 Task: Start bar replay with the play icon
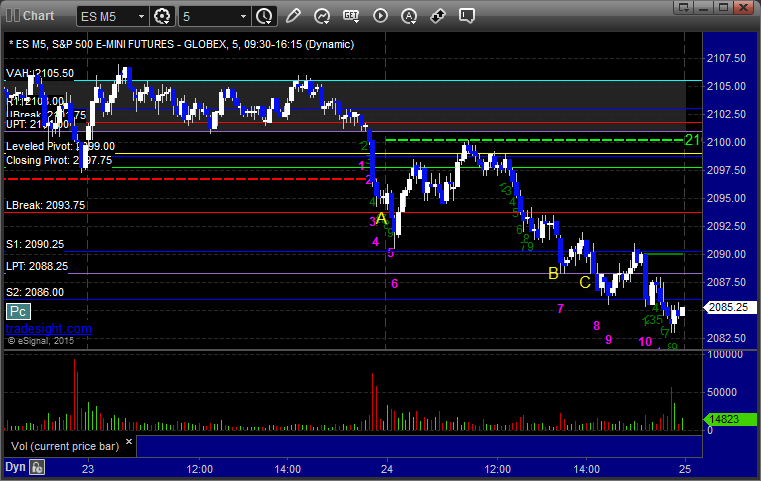tap(380, 16)
